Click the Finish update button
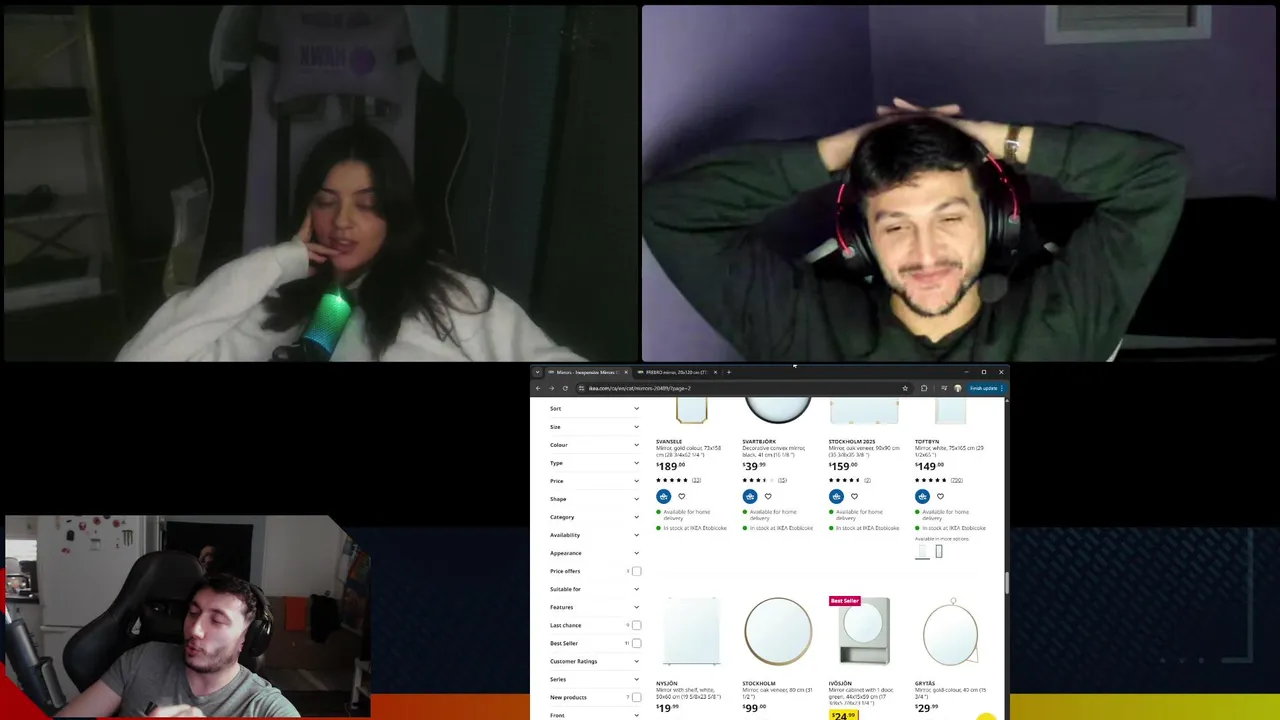 (985, 388)
